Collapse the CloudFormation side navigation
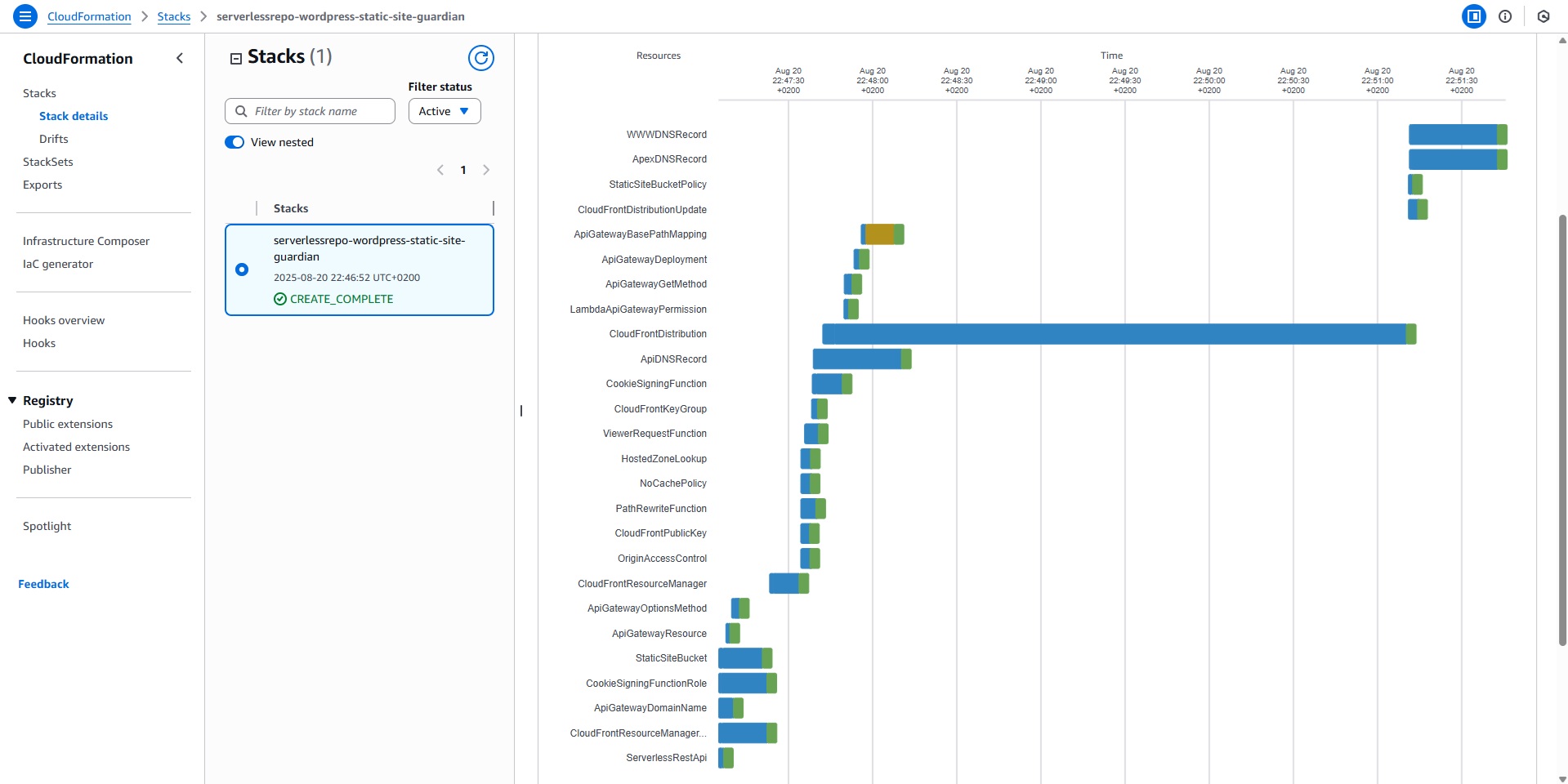Screen dimensions: 1568x784 coord(180,58)
